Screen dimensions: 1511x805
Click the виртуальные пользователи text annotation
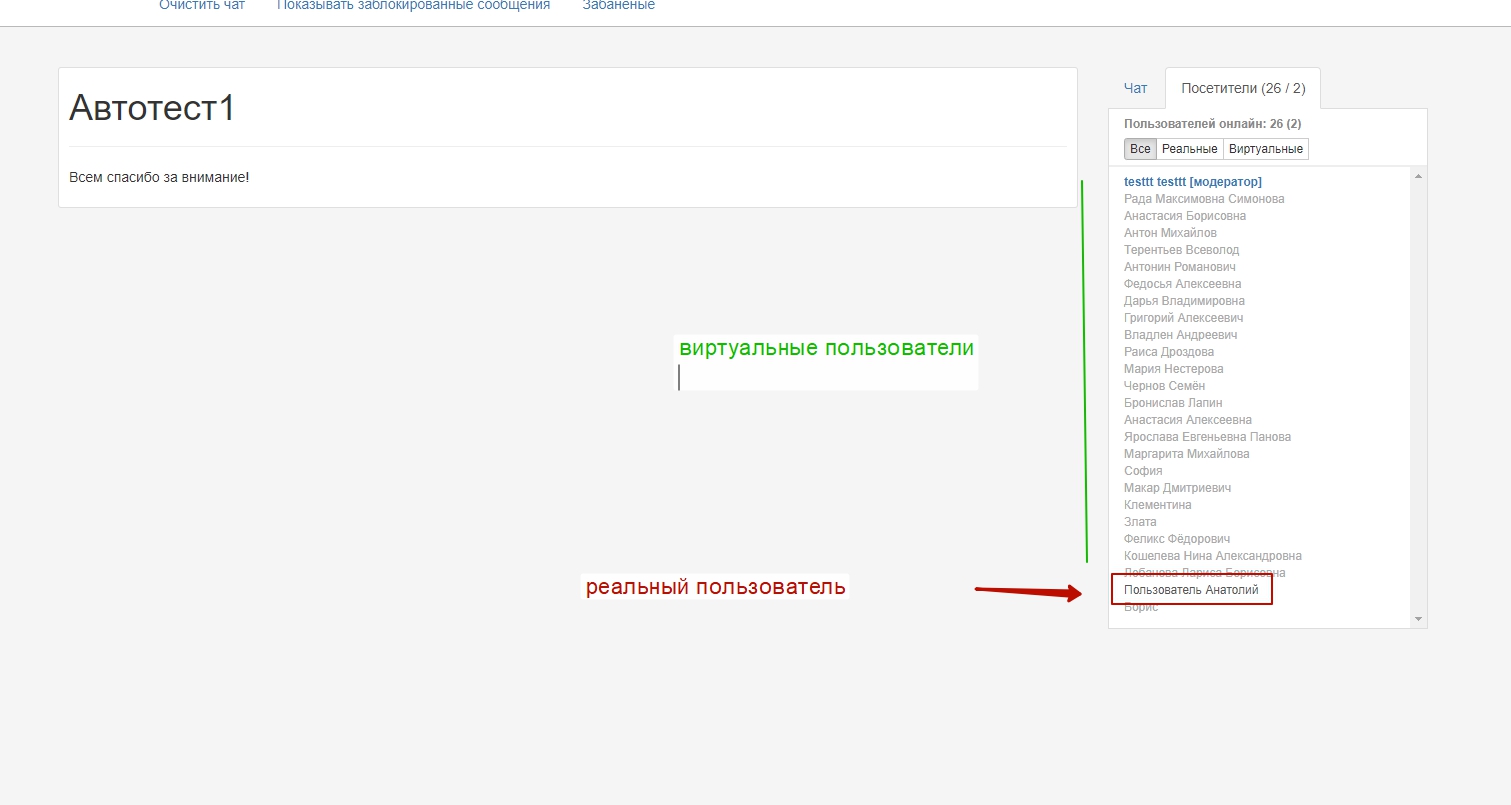point(826,349)
